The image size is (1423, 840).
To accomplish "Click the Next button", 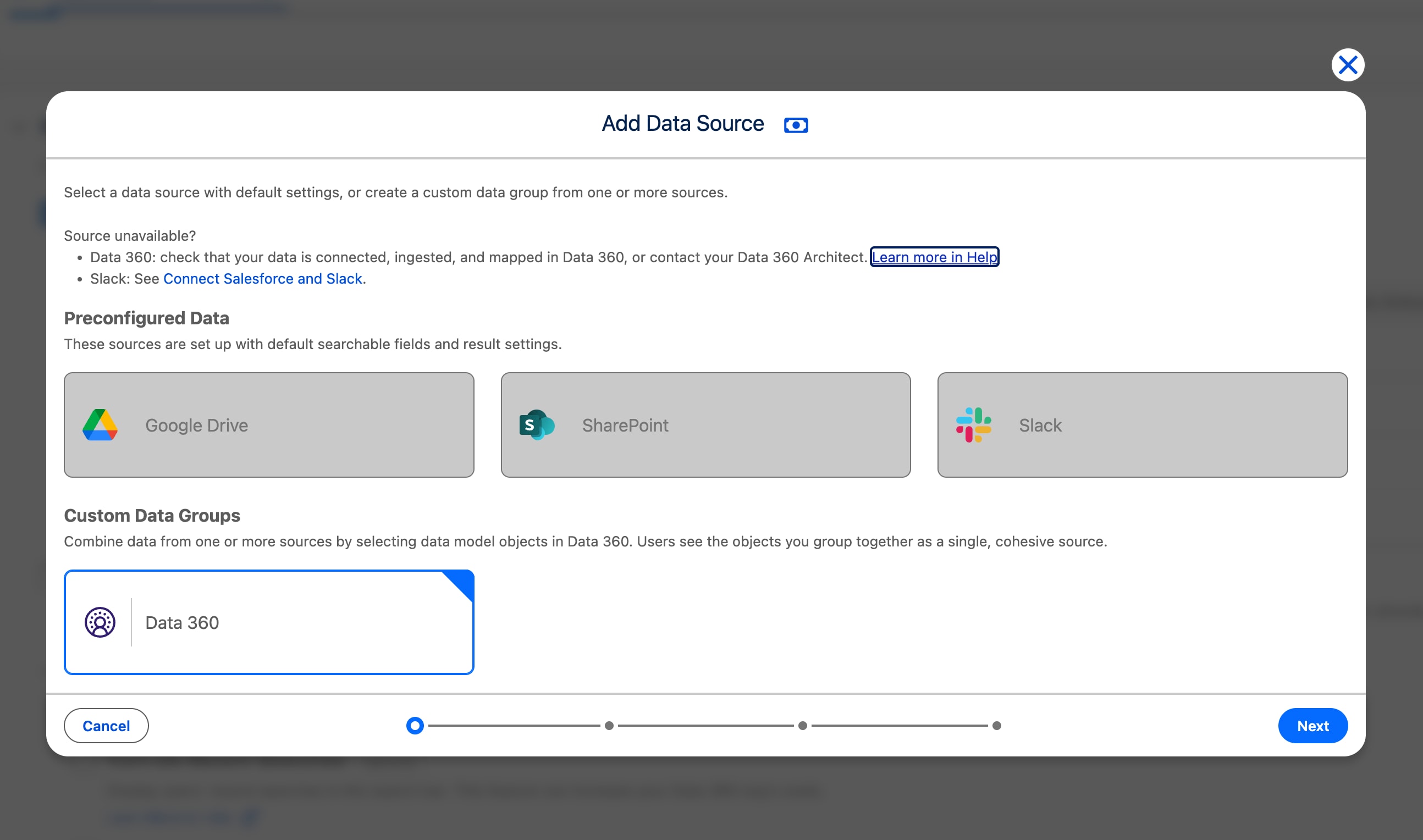I will coord(1312,726).
